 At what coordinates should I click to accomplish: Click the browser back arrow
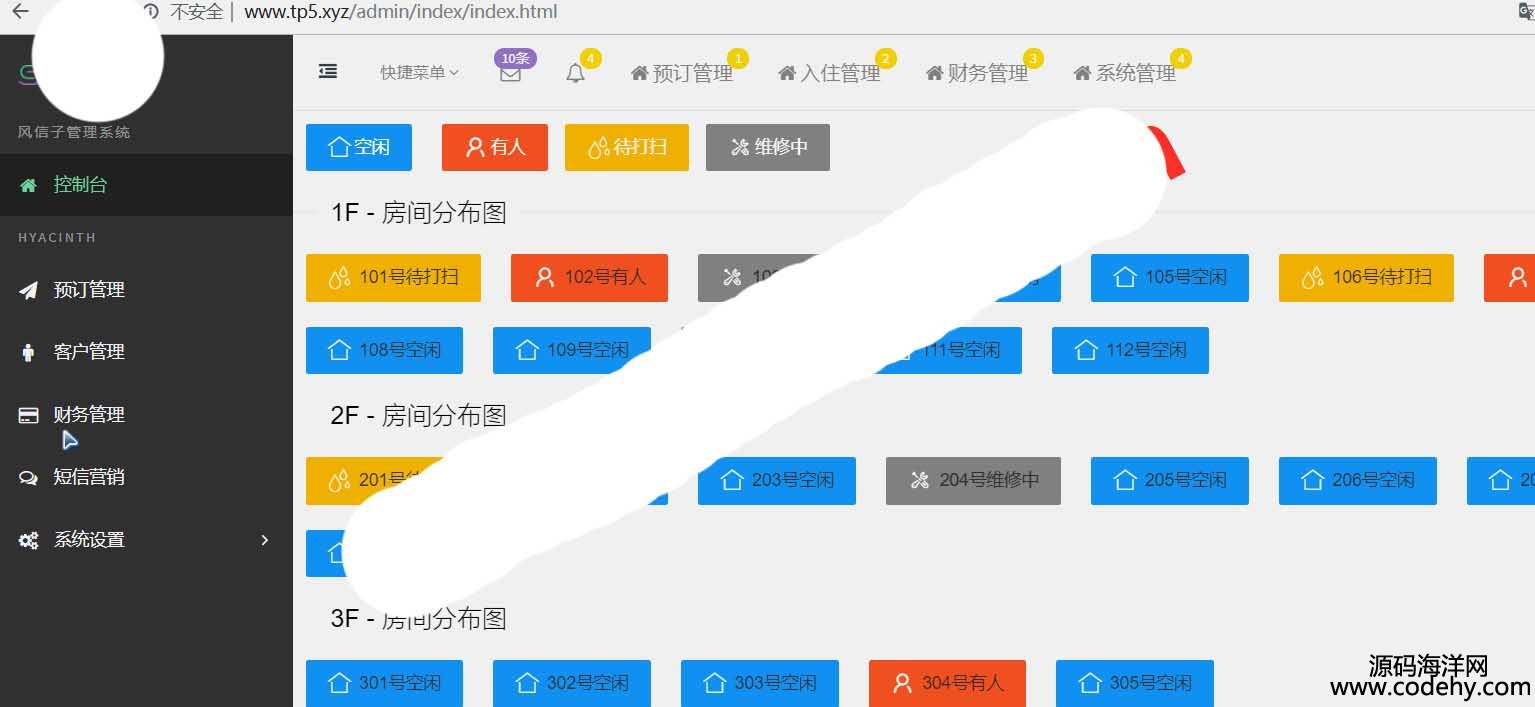(x=20, y=12)
